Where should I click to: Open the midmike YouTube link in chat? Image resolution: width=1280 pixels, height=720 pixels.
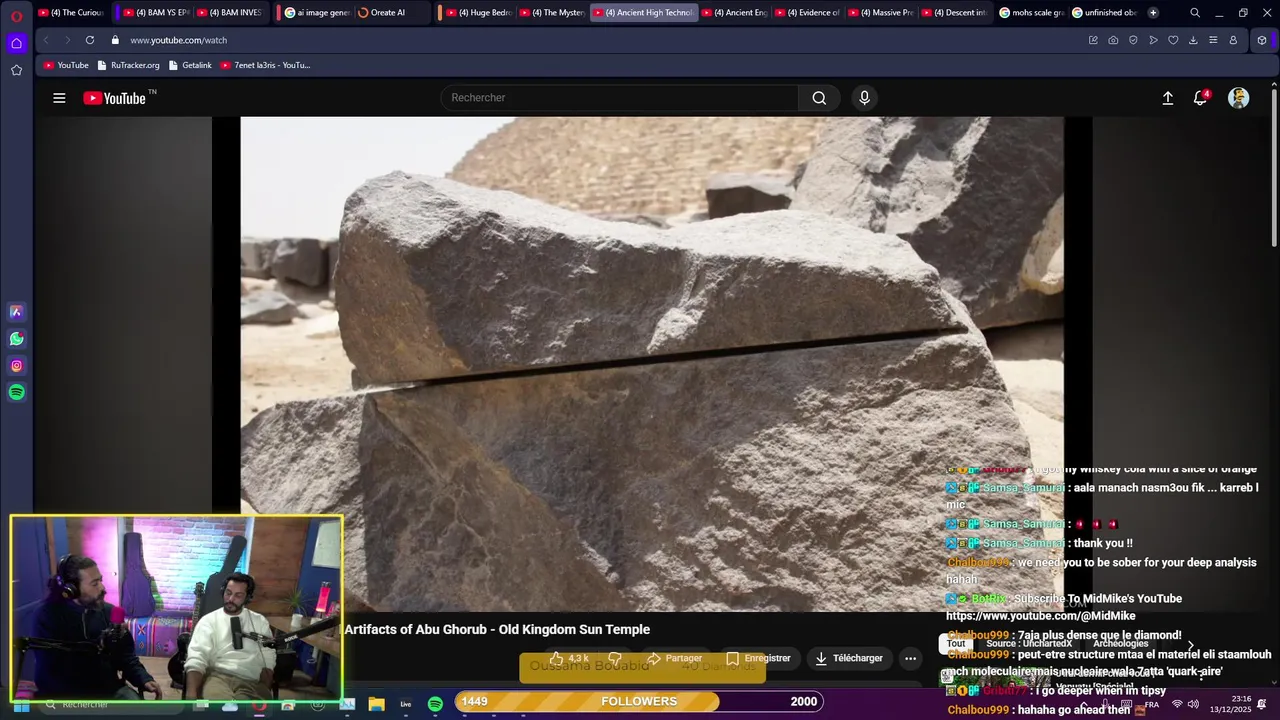point(1040,616)
